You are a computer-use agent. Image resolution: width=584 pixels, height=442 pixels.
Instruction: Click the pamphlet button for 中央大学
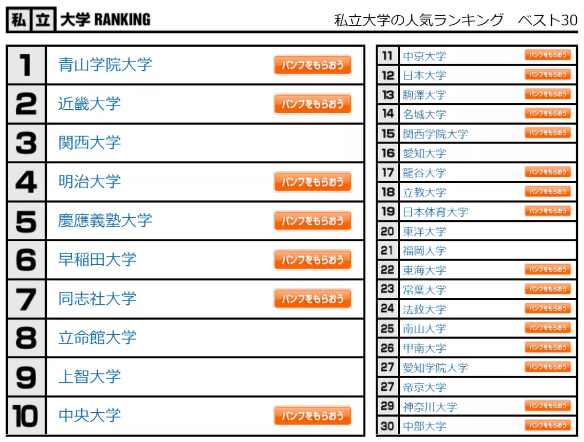coord(312,416)
